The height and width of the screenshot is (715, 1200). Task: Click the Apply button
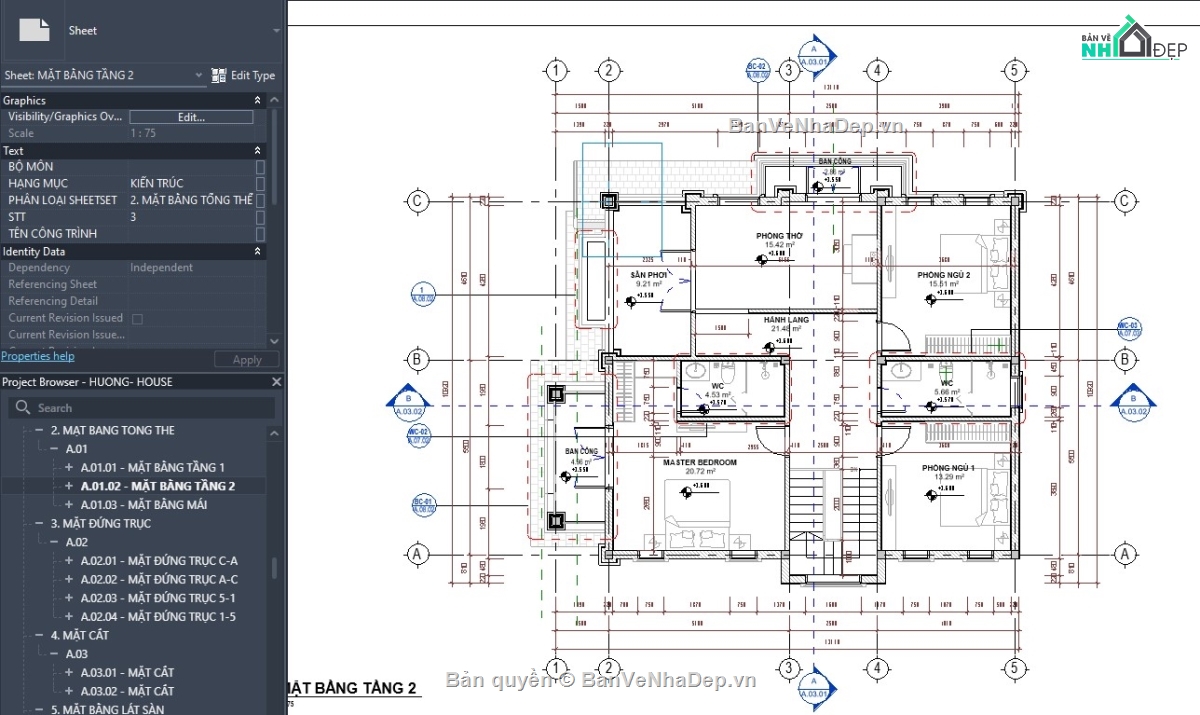247,359
